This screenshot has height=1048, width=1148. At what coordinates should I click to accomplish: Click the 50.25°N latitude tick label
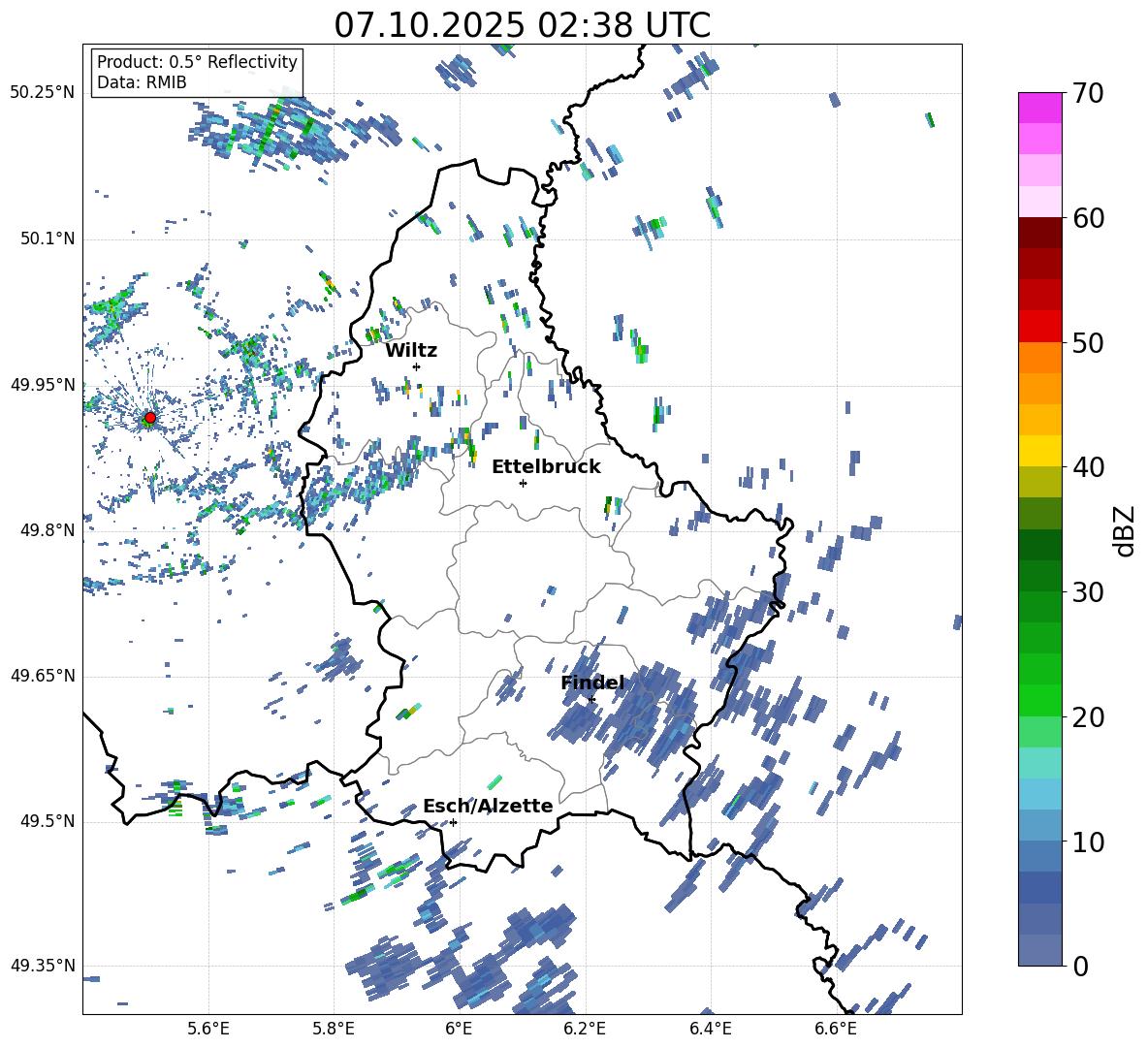point(43,93)
